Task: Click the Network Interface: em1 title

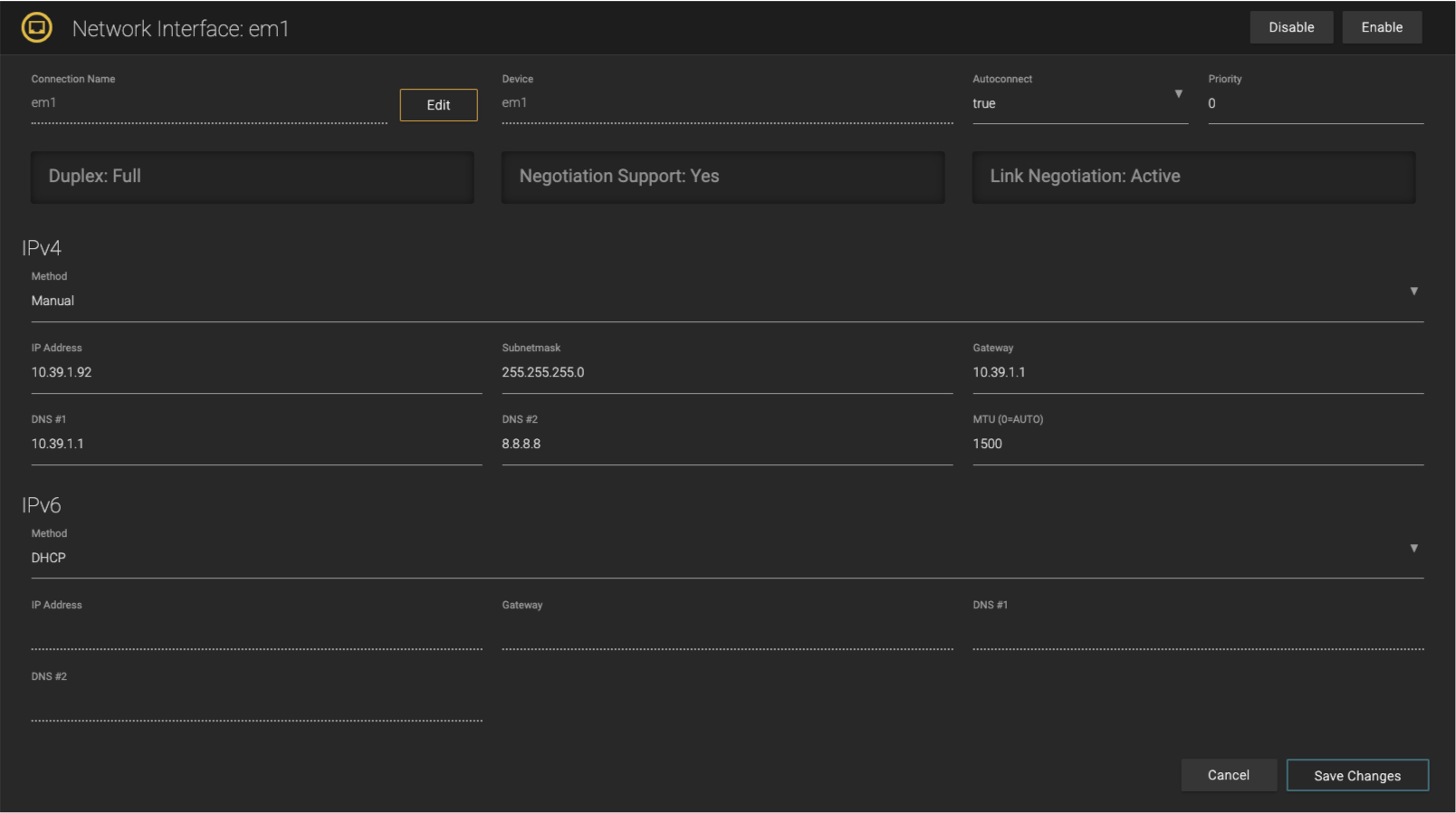Action: [180, 29]
